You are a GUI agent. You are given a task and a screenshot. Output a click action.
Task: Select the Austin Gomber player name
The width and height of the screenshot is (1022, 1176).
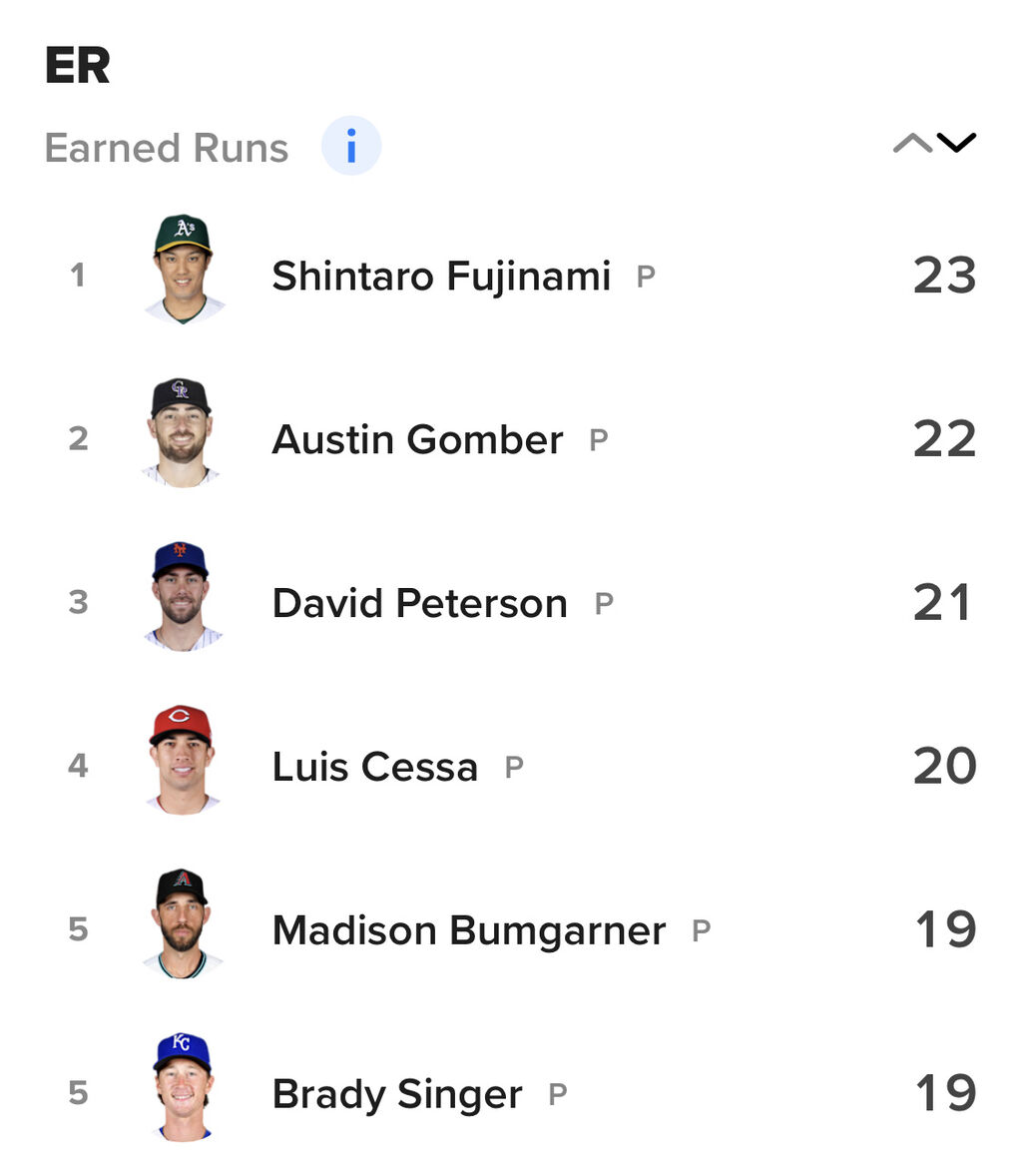pos(417,439)
